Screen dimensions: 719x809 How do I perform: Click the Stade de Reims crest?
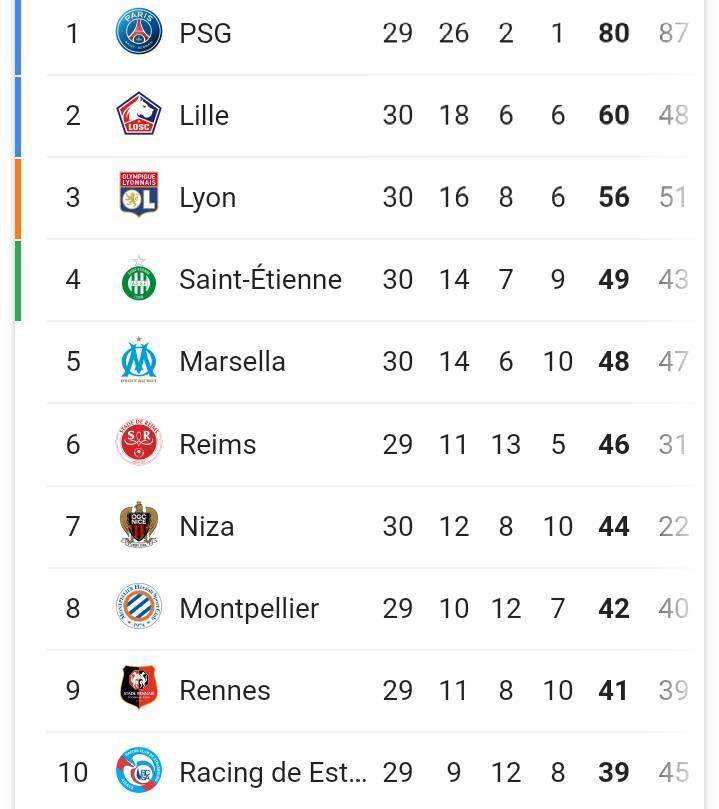138,442
